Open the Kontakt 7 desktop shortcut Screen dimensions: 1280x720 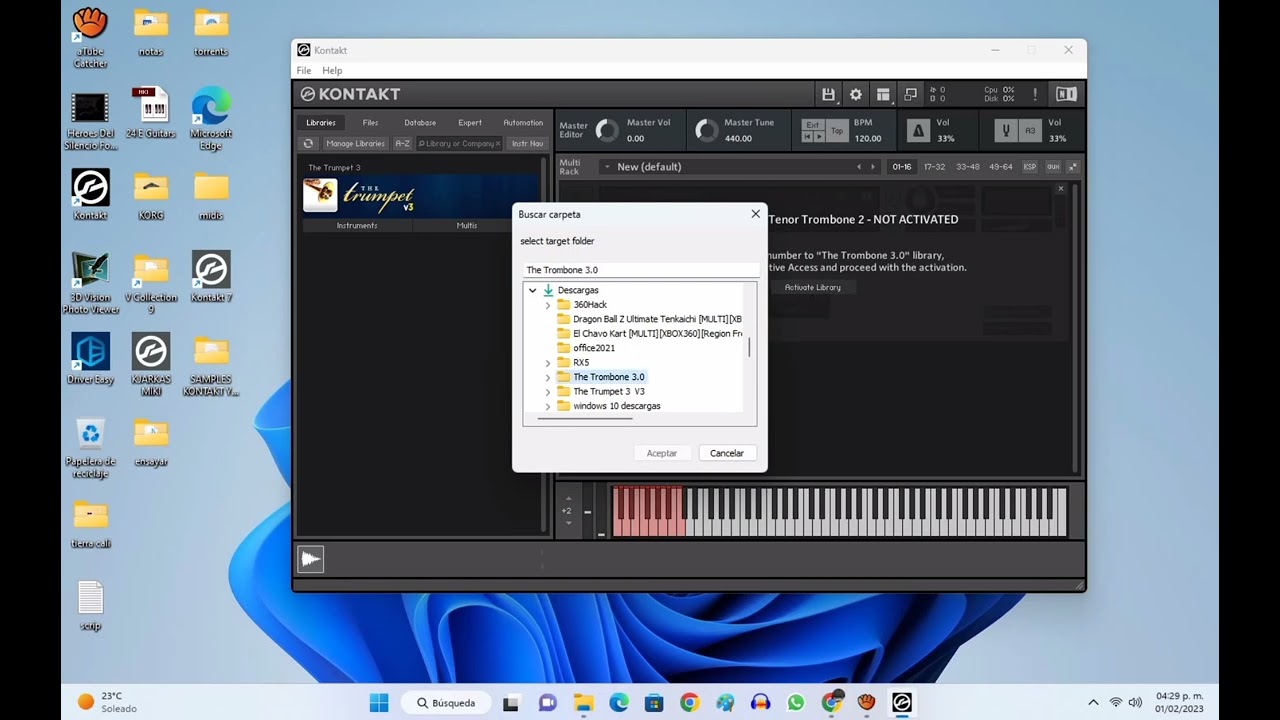(211, 277)
